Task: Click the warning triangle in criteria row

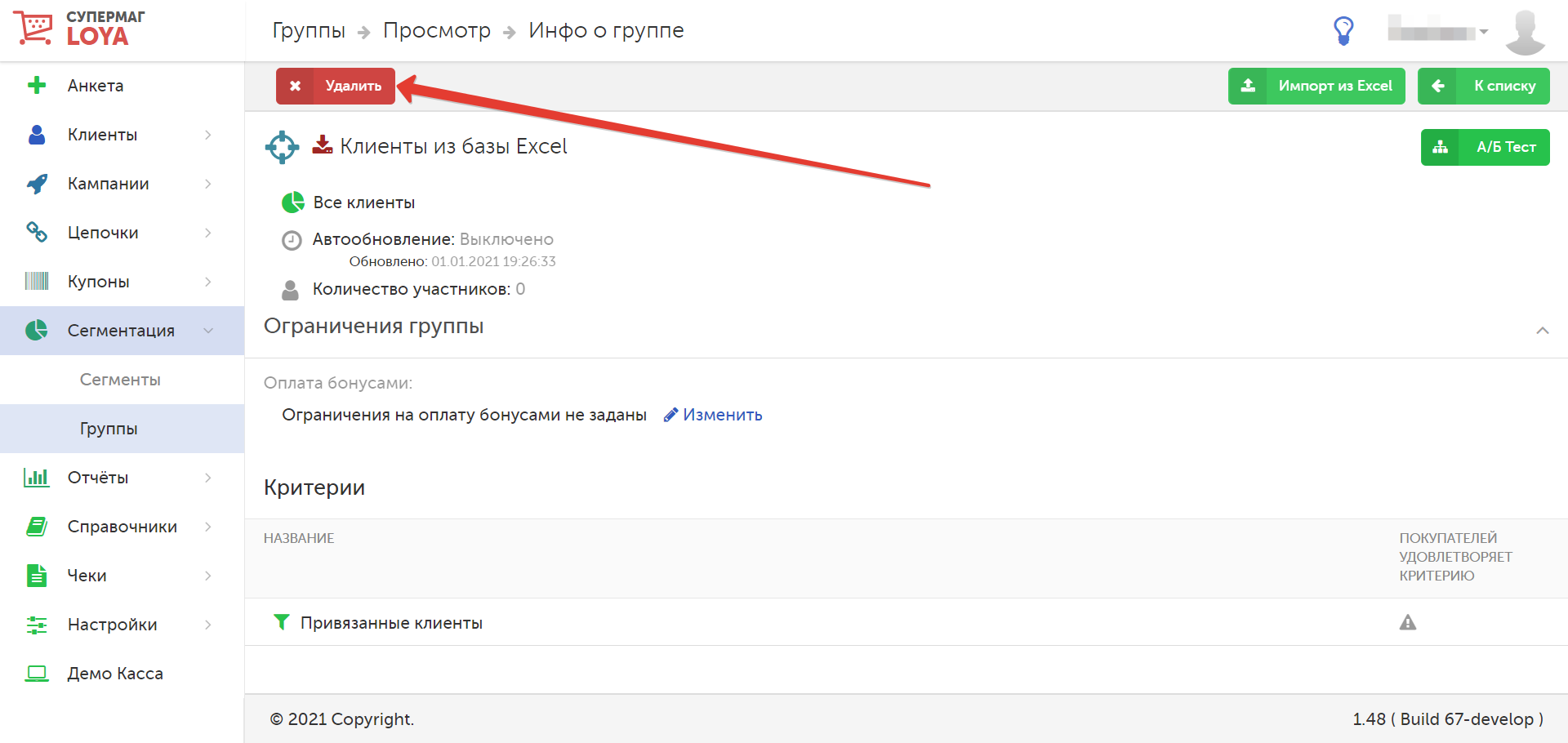Action: [x=1408, y=622]
